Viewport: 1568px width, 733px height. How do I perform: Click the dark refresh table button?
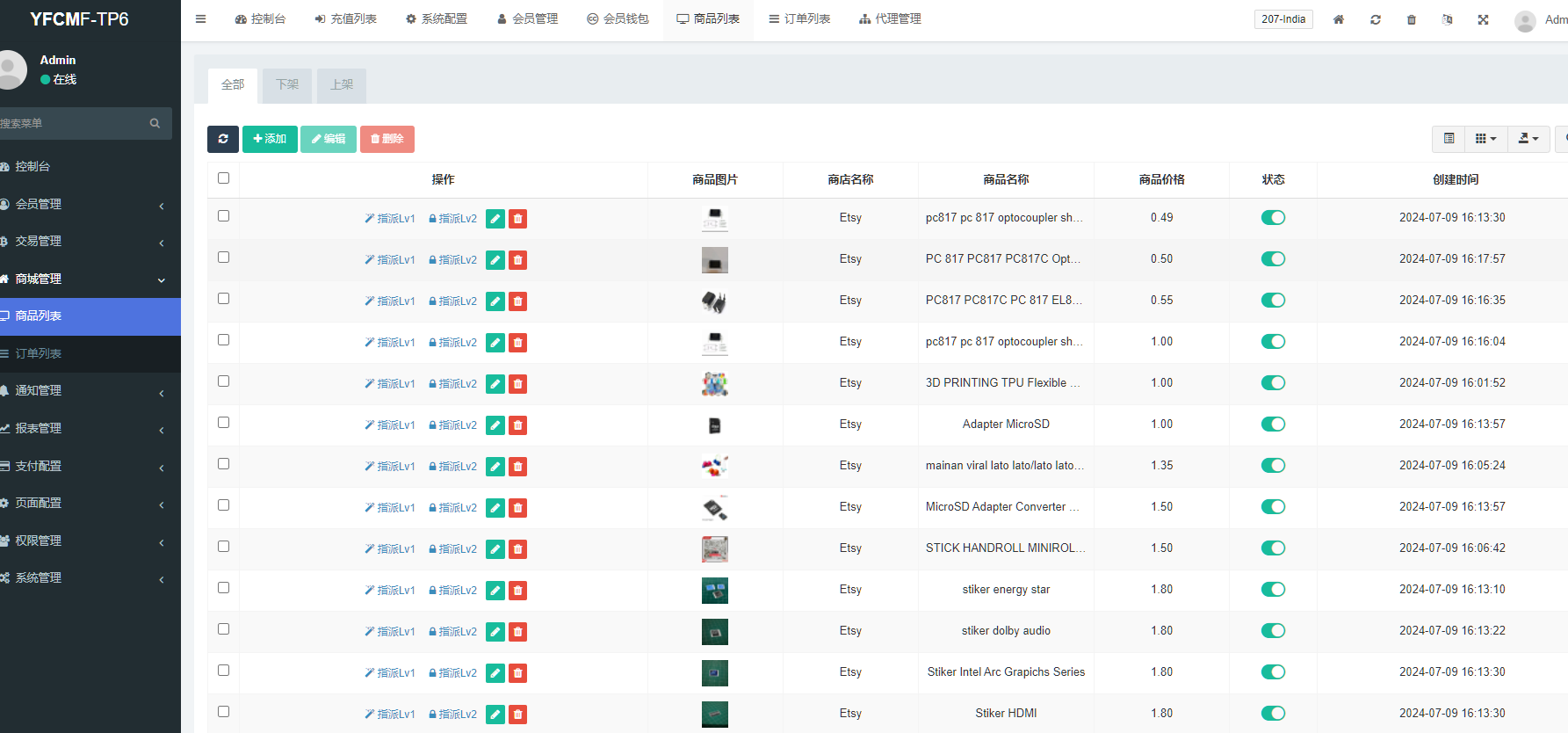(x=223, y=139)
